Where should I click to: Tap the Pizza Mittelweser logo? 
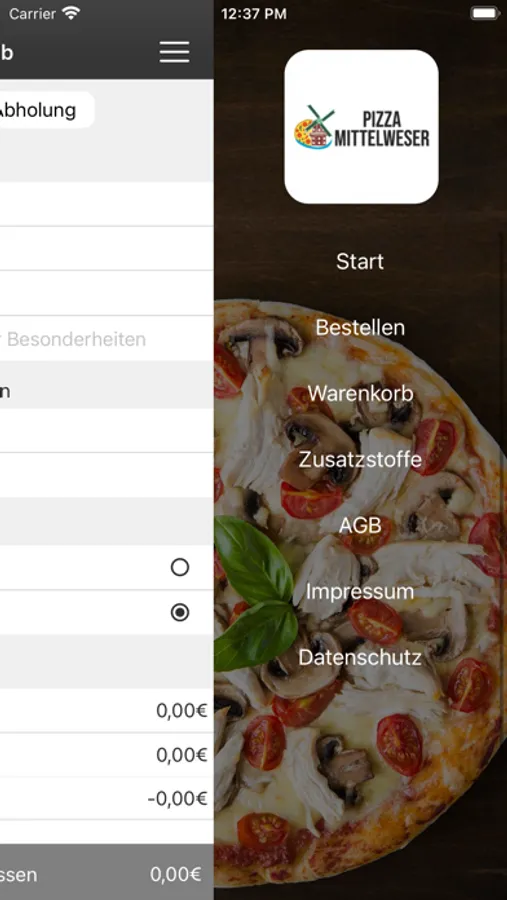[361, 127]
